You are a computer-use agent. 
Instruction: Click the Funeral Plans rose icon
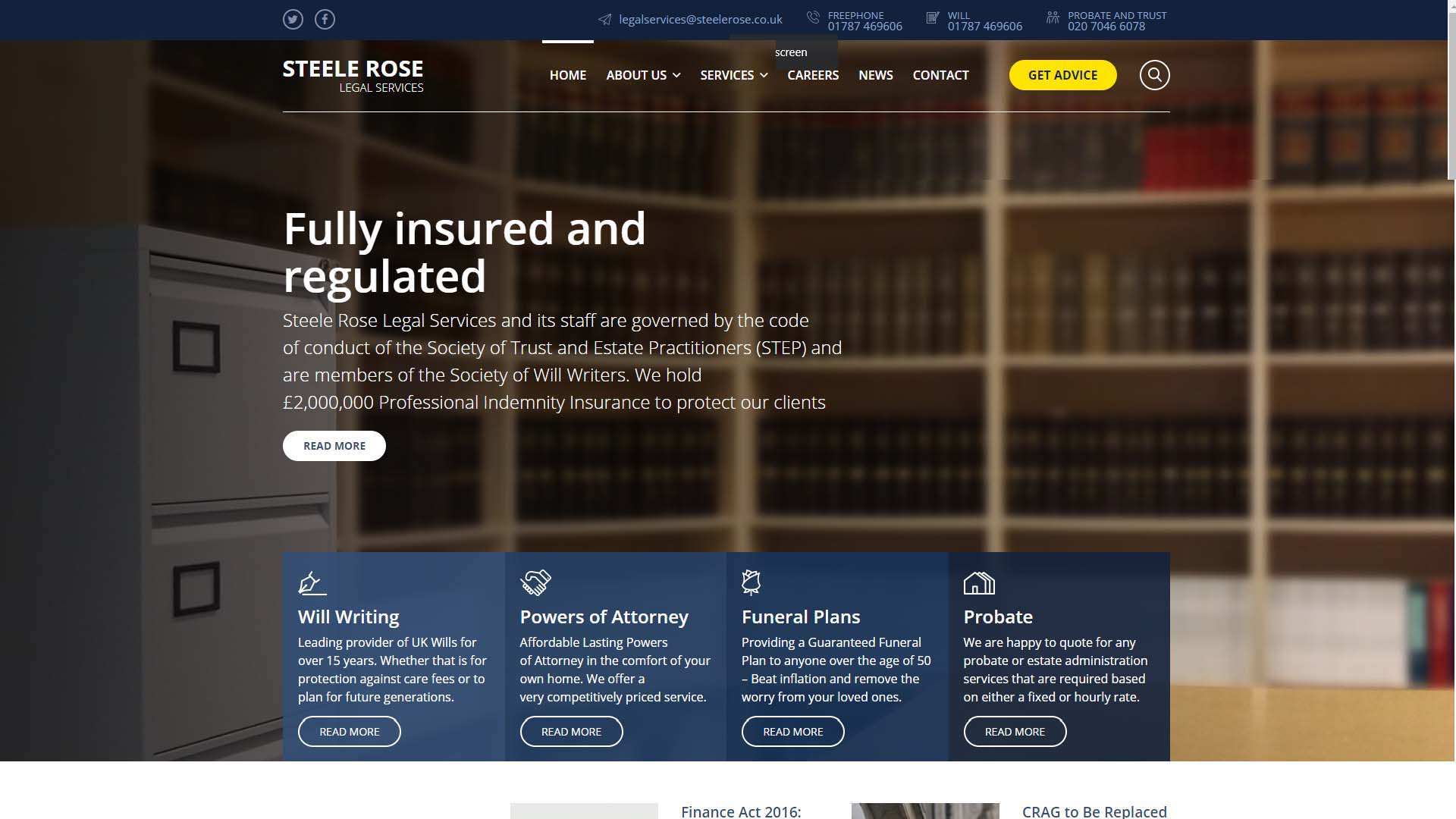tap(751, 582)
